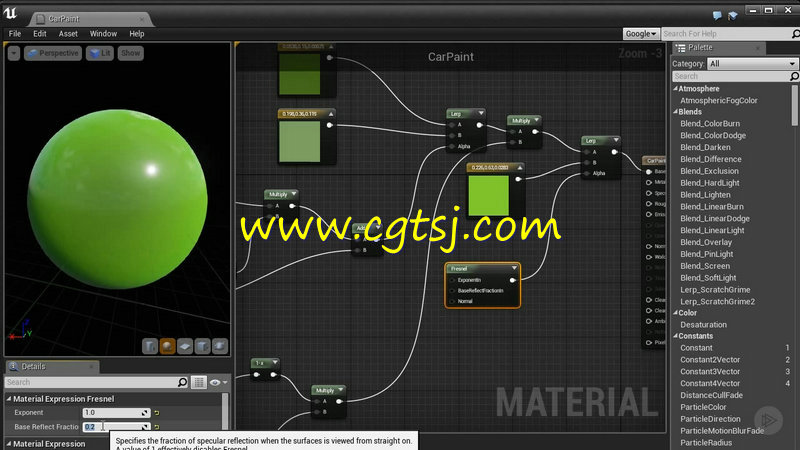Click the Details tab info icon

point(13,366)
